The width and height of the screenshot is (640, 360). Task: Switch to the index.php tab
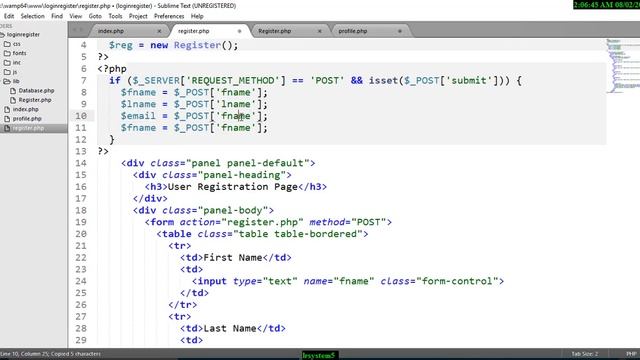point(111,31)
